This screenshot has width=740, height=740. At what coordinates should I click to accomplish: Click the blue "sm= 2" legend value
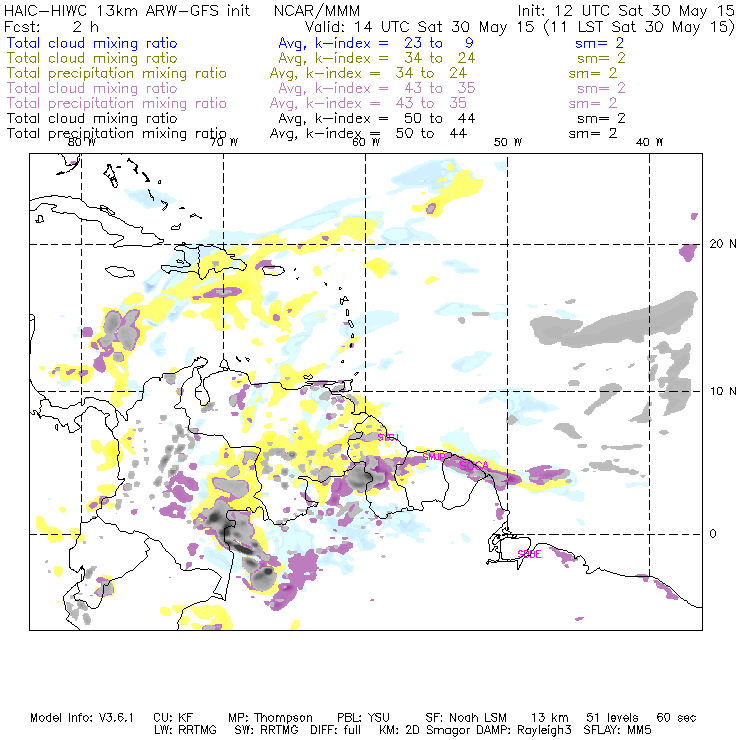click(599, 43)
